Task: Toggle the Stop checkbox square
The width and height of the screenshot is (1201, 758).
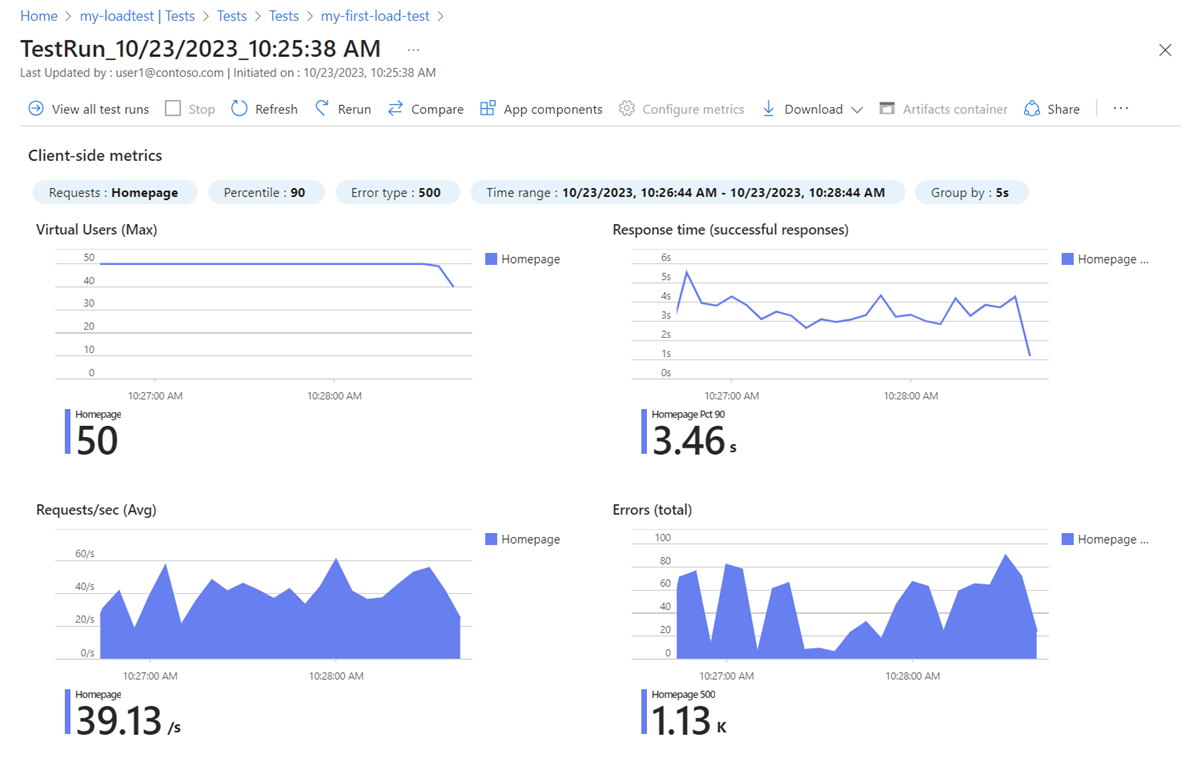Action: 173,109
